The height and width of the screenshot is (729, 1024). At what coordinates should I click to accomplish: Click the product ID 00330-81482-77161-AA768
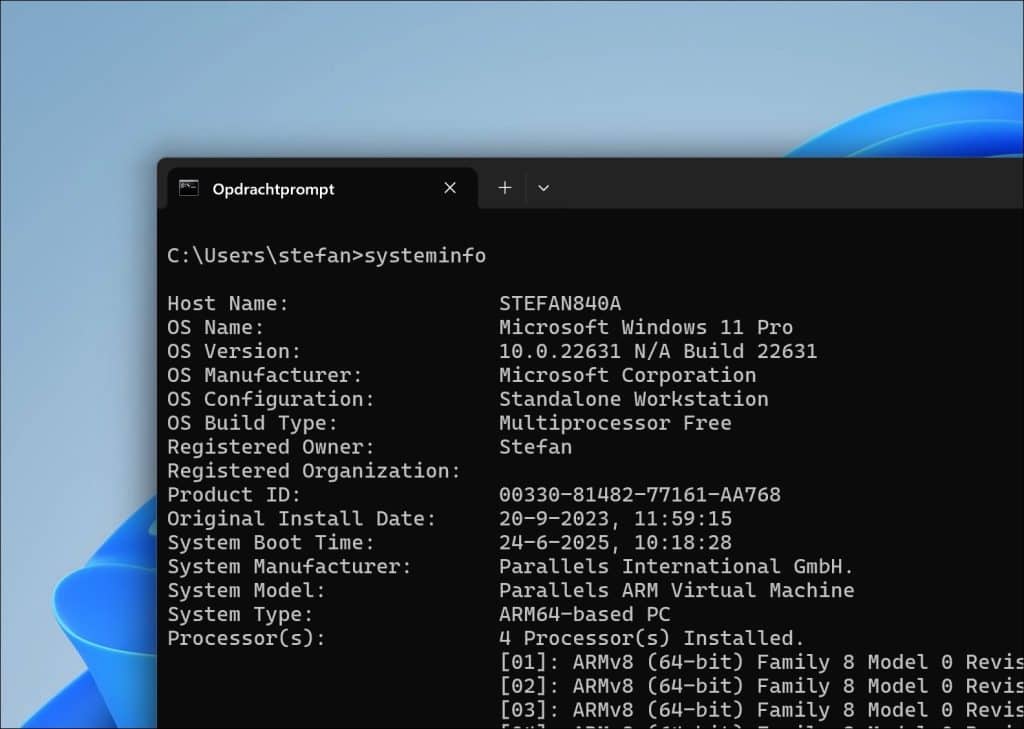point(640,494)
